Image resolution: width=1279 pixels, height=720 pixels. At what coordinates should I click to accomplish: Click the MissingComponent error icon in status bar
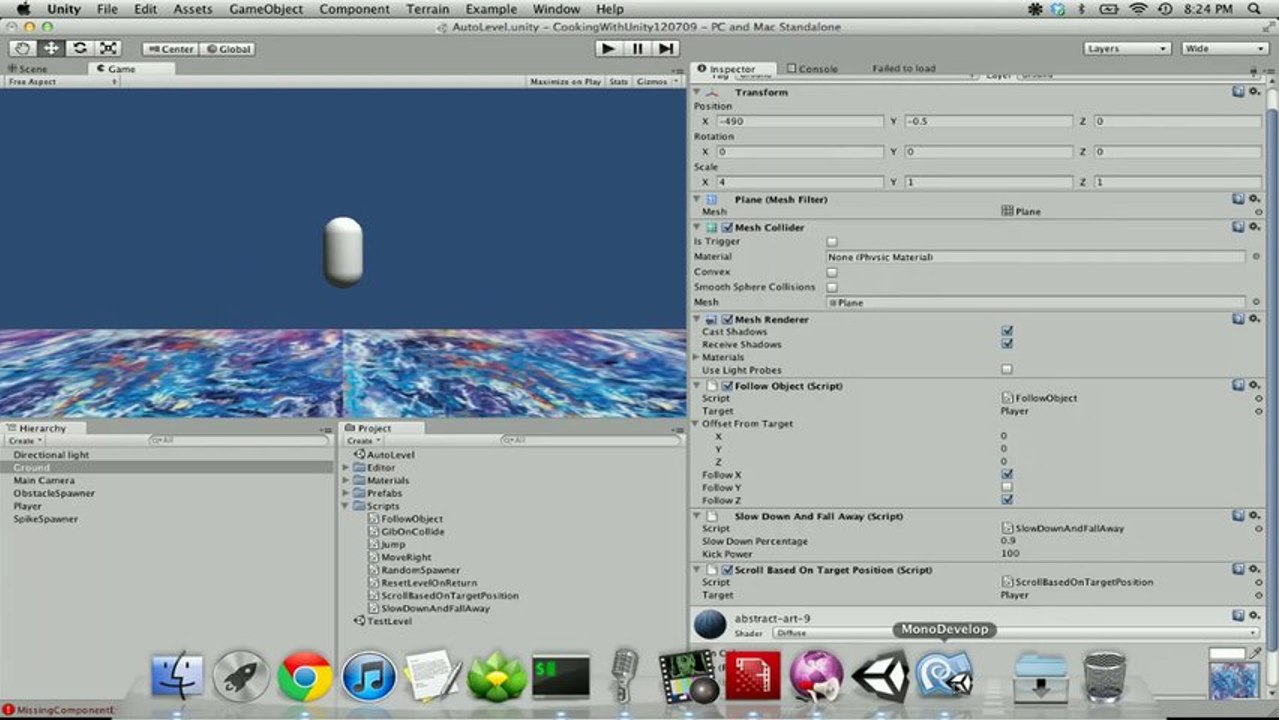pos(8,710)
